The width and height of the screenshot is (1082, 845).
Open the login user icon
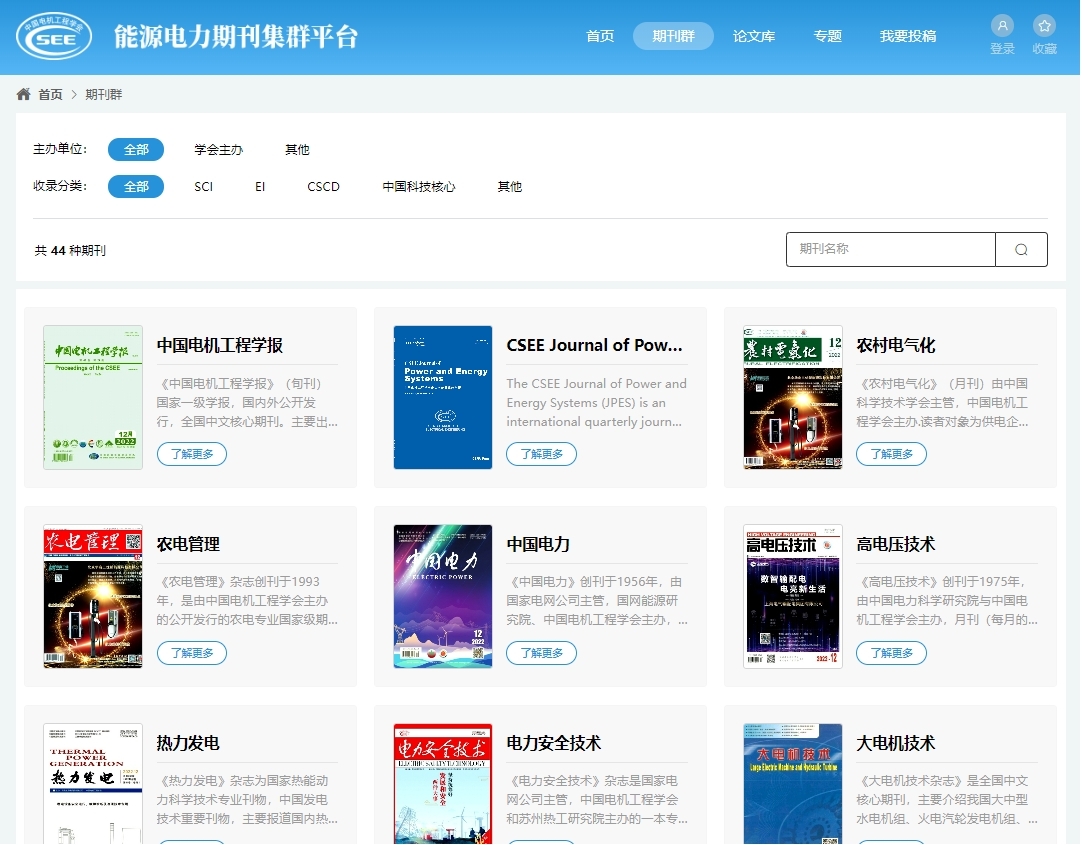(x=1002, y=26)
